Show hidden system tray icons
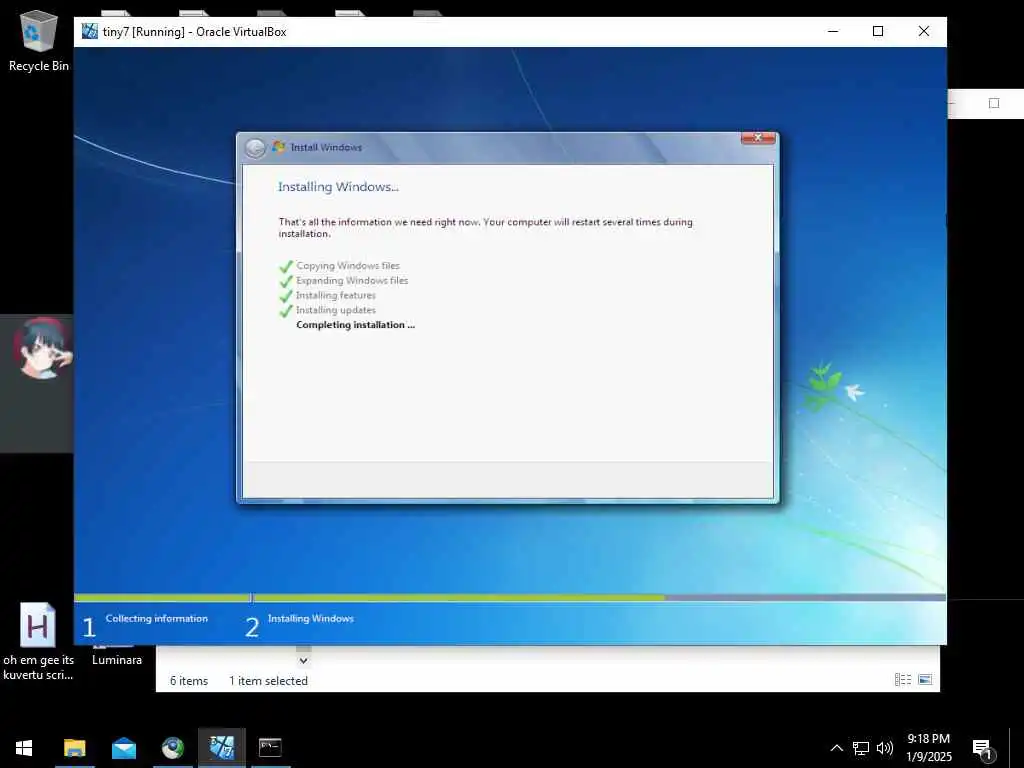The width and height of the screenshot is (1024, 768). (x=837, y=748)
